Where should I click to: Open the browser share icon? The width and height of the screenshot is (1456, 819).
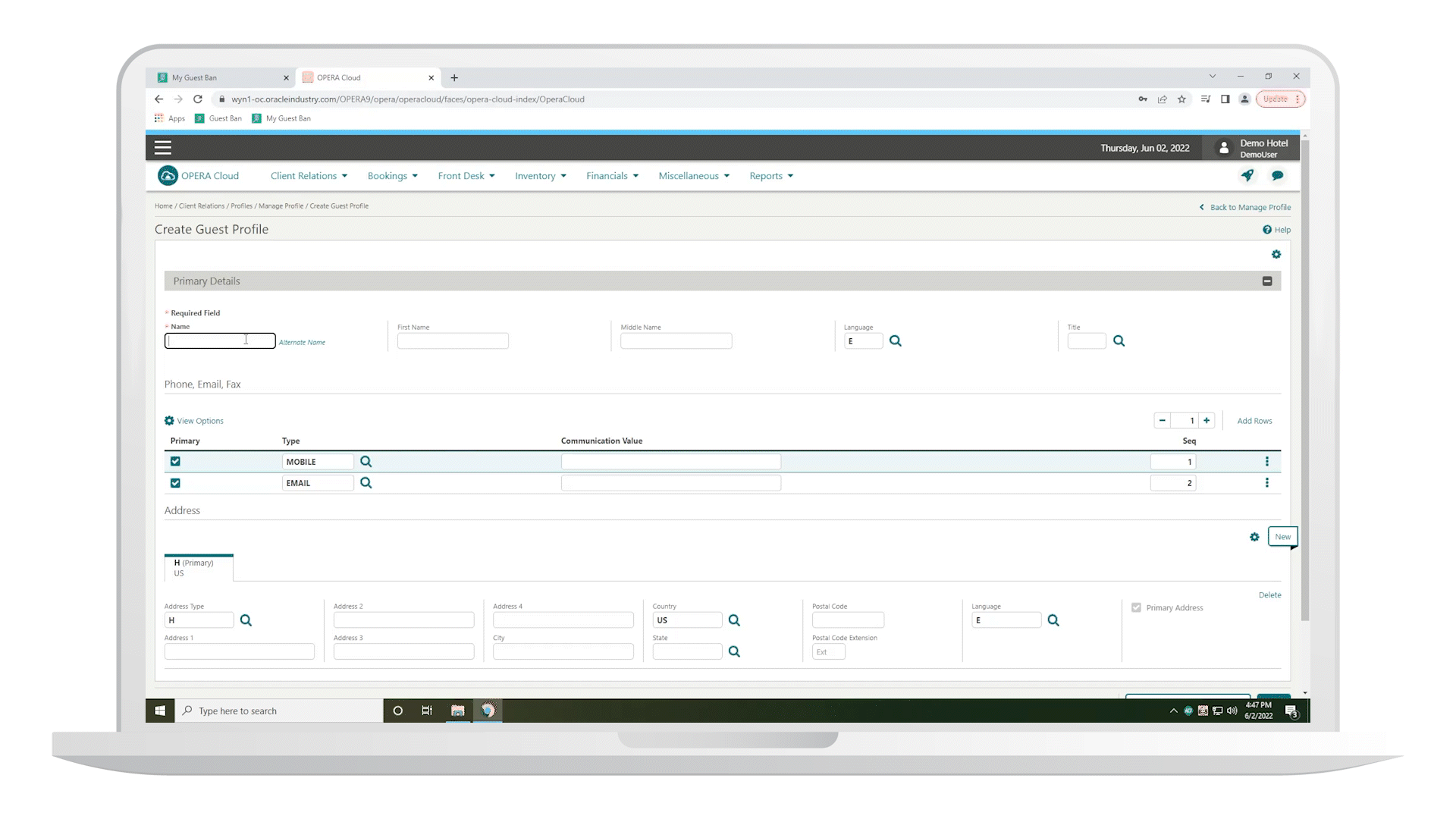point(1162,99)
